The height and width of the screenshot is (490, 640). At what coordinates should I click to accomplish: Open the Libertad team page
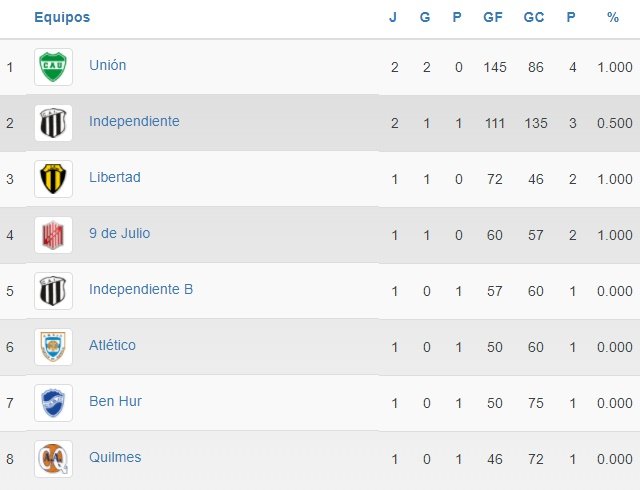click(x=115, y=177)
